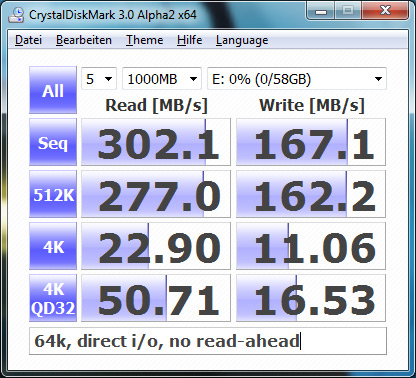
Task: Click the comment text field at bottom
Action: coord(208,341)
